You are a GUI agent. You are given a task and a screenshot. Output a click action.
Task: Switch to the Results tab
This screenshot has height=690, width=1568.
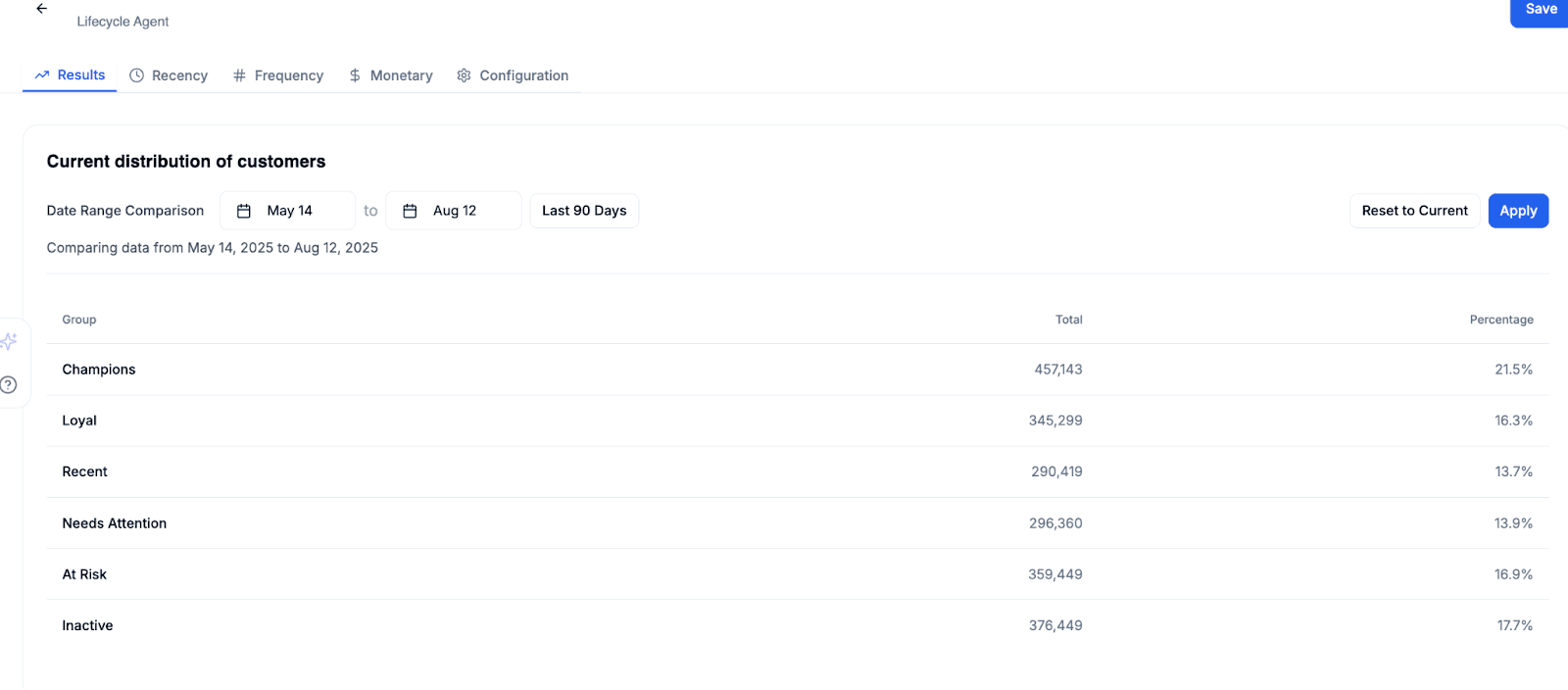point(71,75)
